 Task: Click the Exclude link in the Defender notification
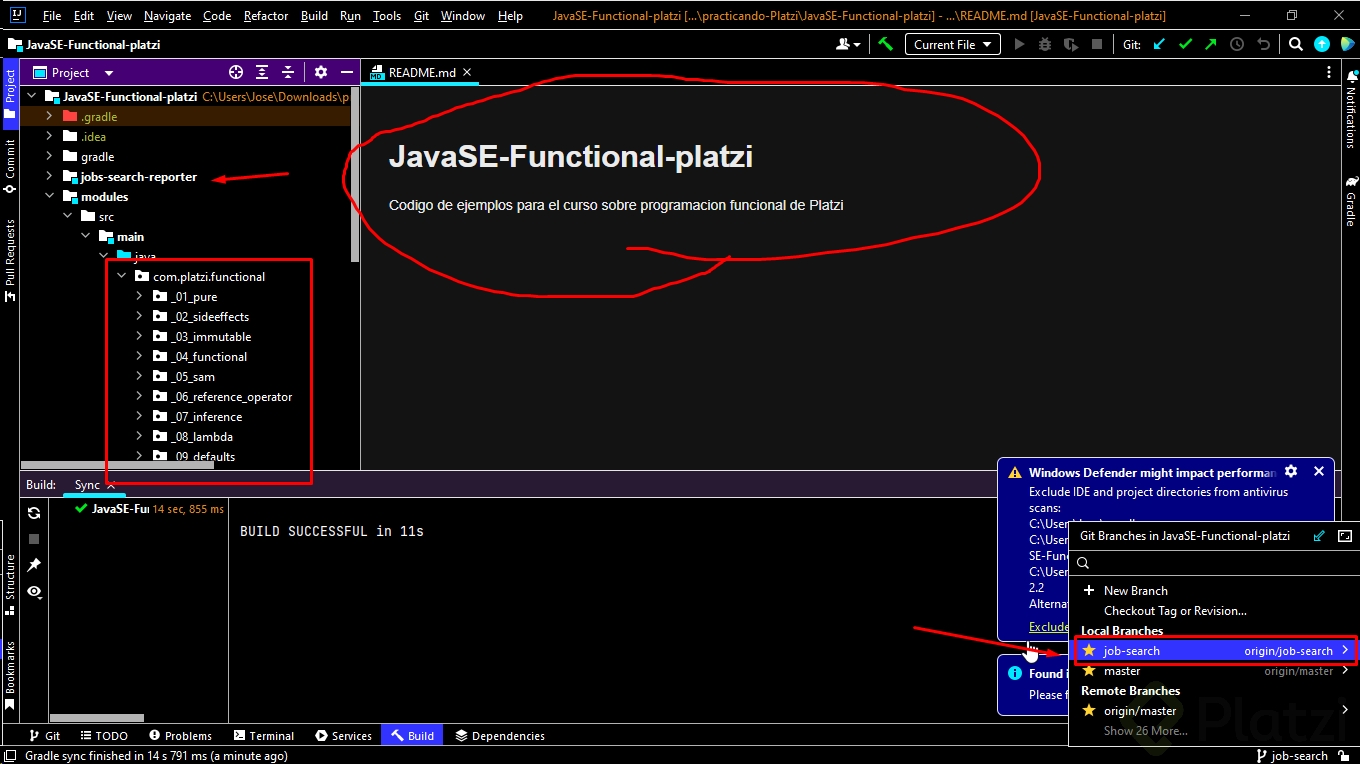(1048, 627)
